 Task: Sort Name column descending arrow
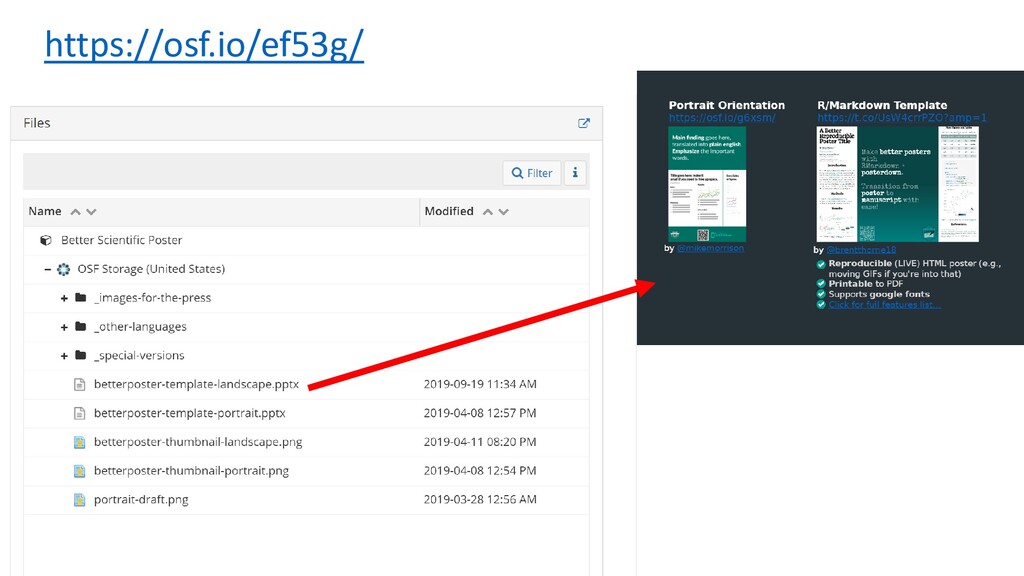tap(91, 212)
